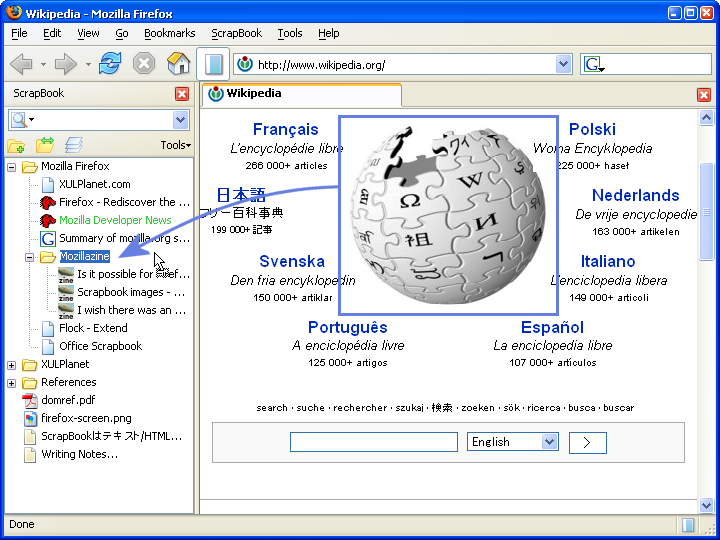Open the address bar URL dropdown

563,64
